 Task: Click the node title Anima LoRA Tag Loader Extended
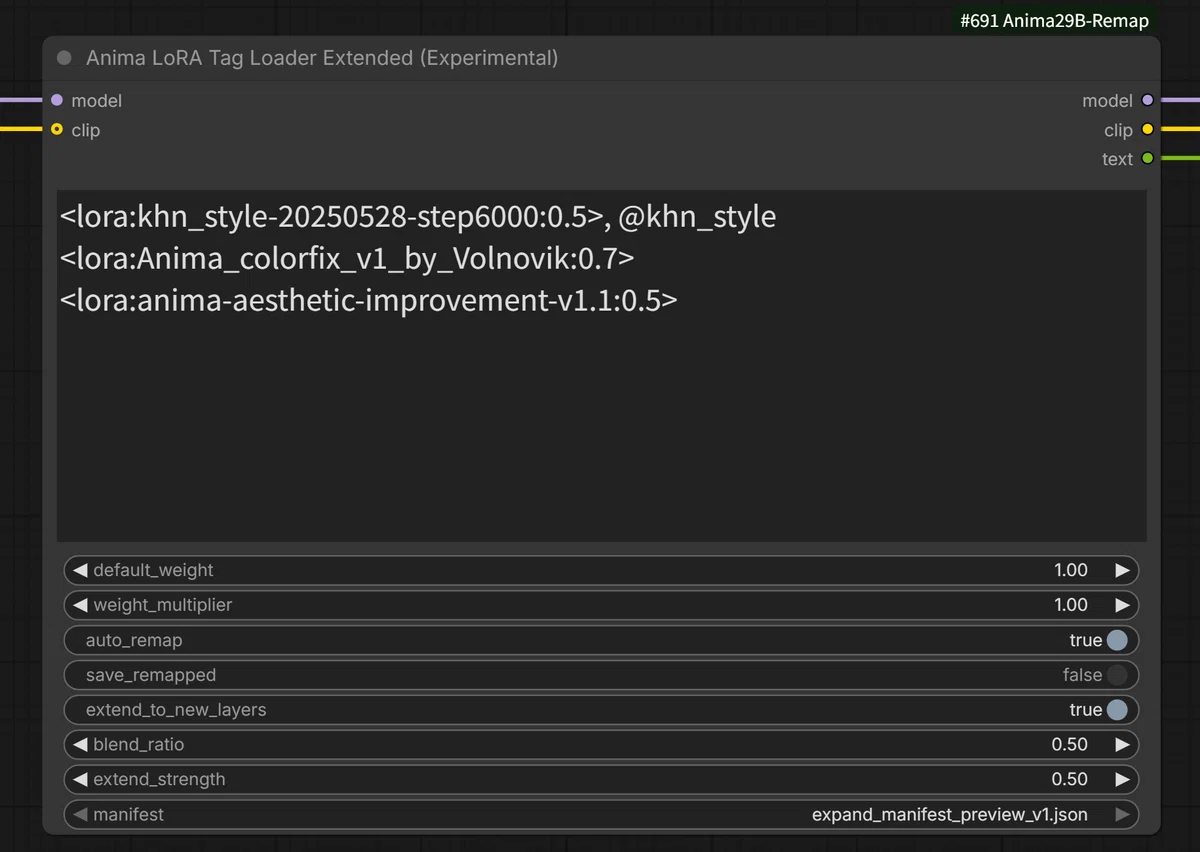322,58
